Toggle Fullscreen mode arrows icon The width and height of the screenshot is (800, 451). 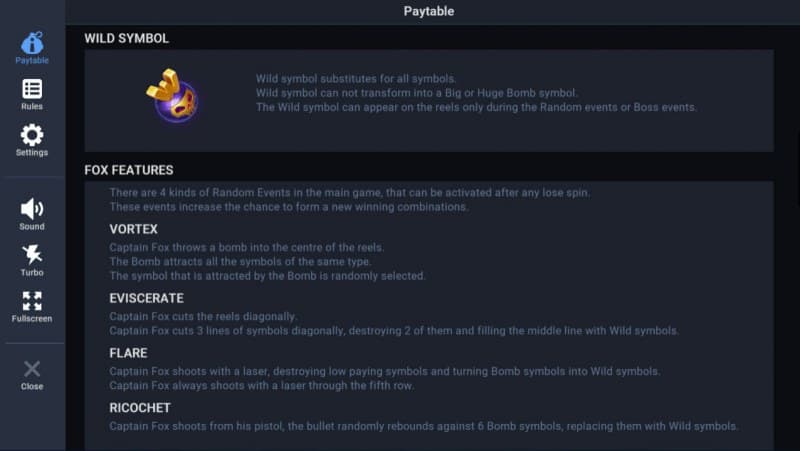click(32, 302)
